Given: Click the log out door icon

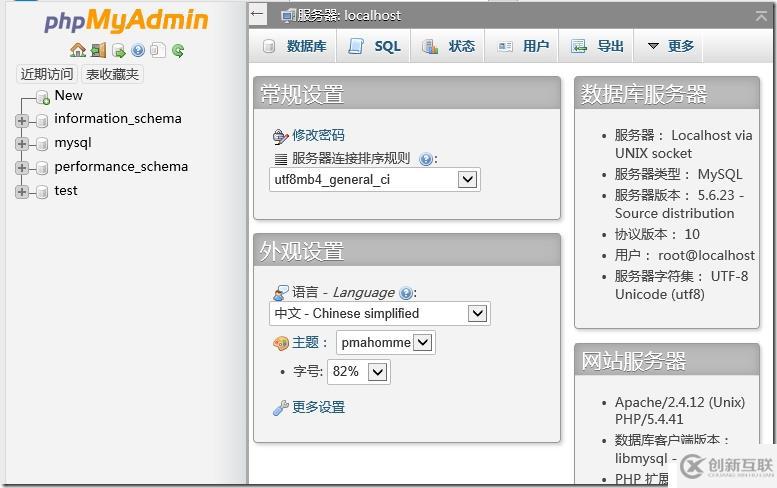Looking at the screenshot, I should tap(98, 50).
